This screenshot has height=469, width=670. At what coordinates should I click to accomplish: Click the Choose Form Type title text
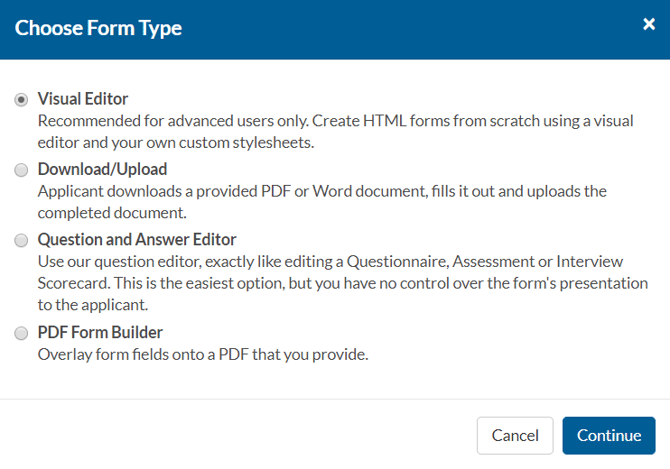coord(98,28)
